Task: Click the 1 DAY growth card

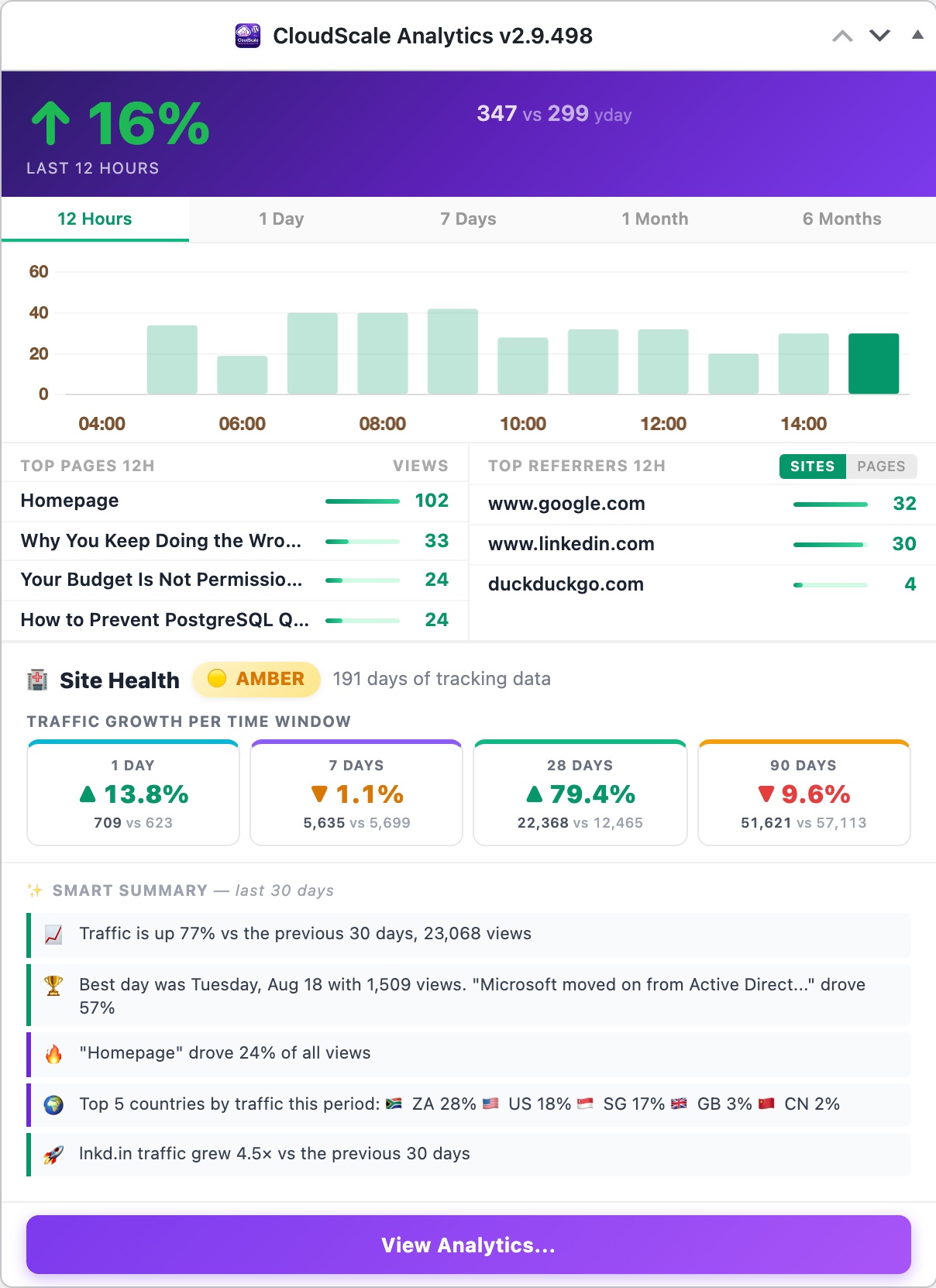Action: pyautogui.click(x=133, y=793)
